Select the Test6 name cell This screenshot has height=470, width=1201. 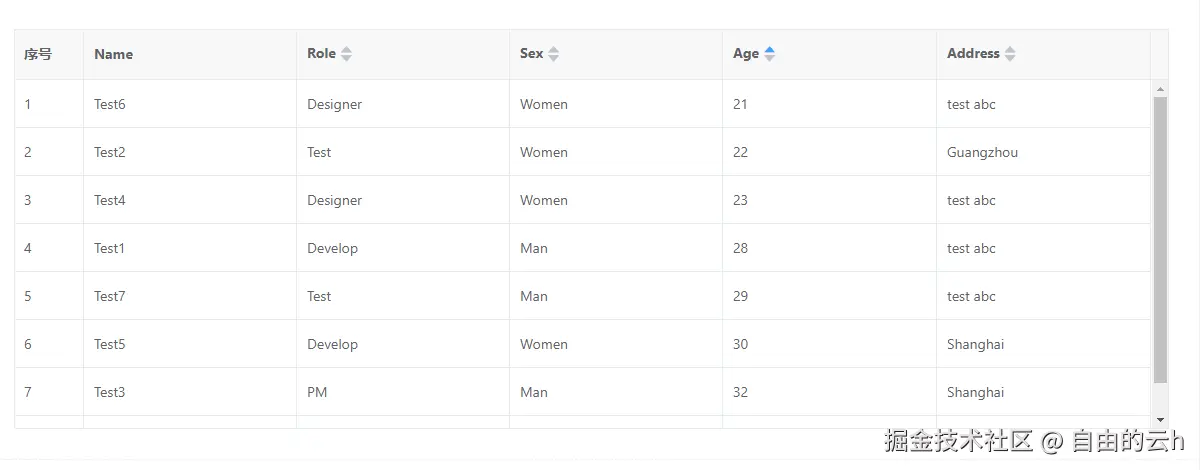(110, 104)
